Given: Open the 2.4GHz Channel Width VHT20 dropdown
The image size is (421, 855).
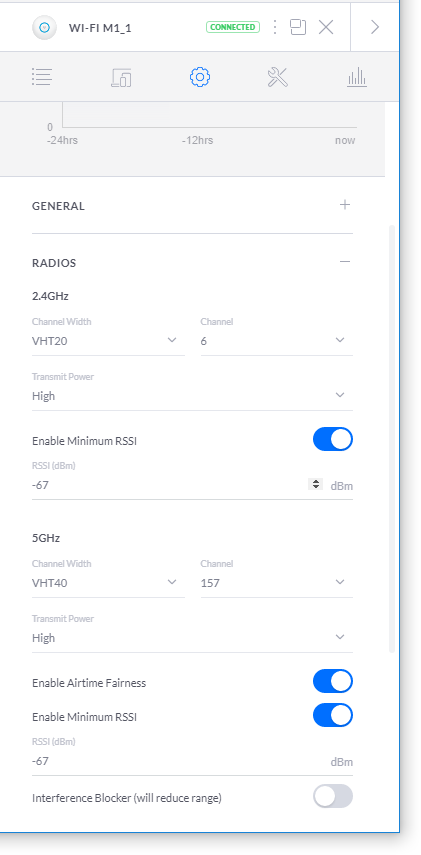Looking at the screenshot, I should pyautogui.click(x=108, y=341).
